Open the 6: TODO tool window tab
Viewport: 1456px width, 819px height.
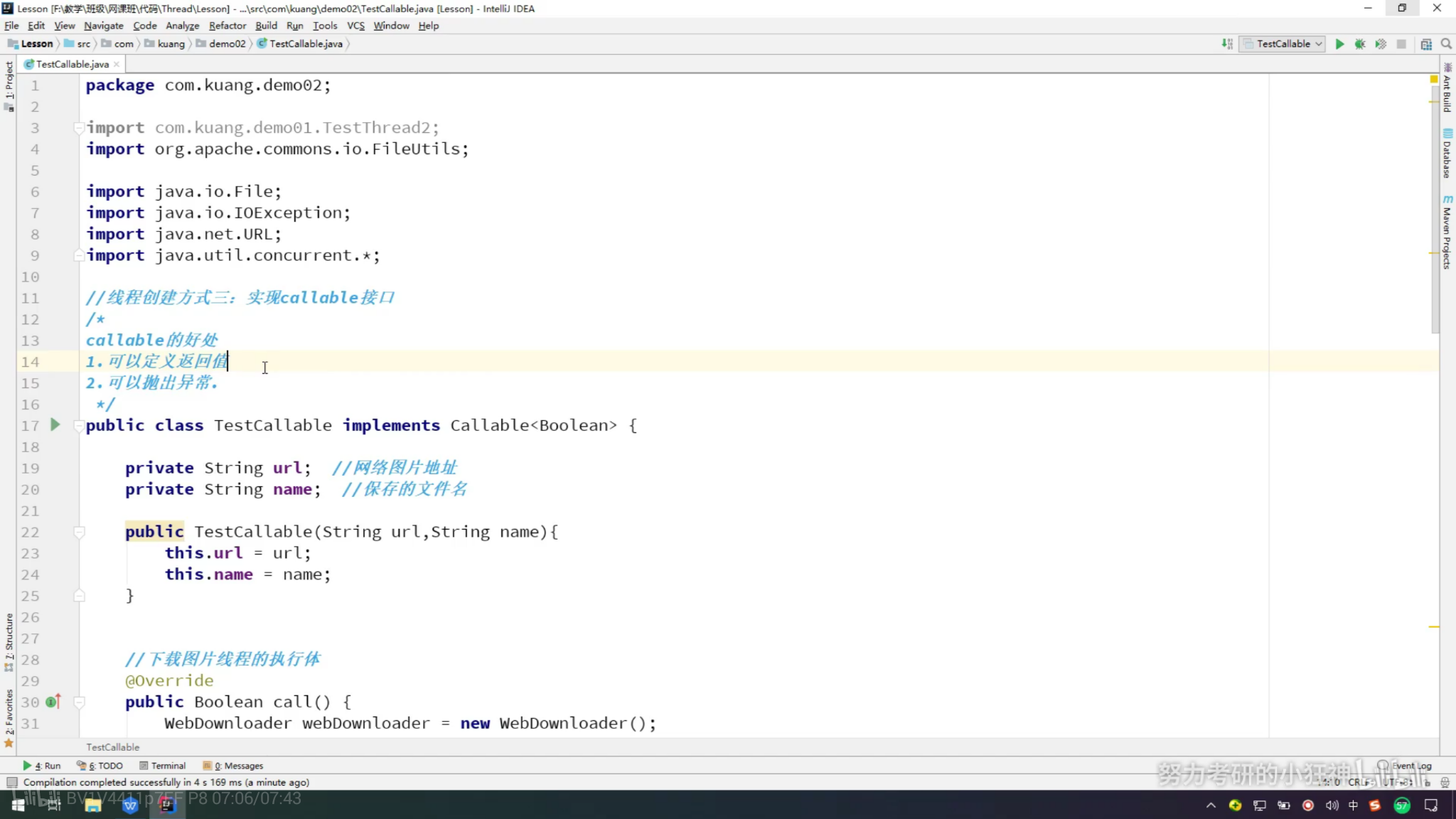pos(100,766)
